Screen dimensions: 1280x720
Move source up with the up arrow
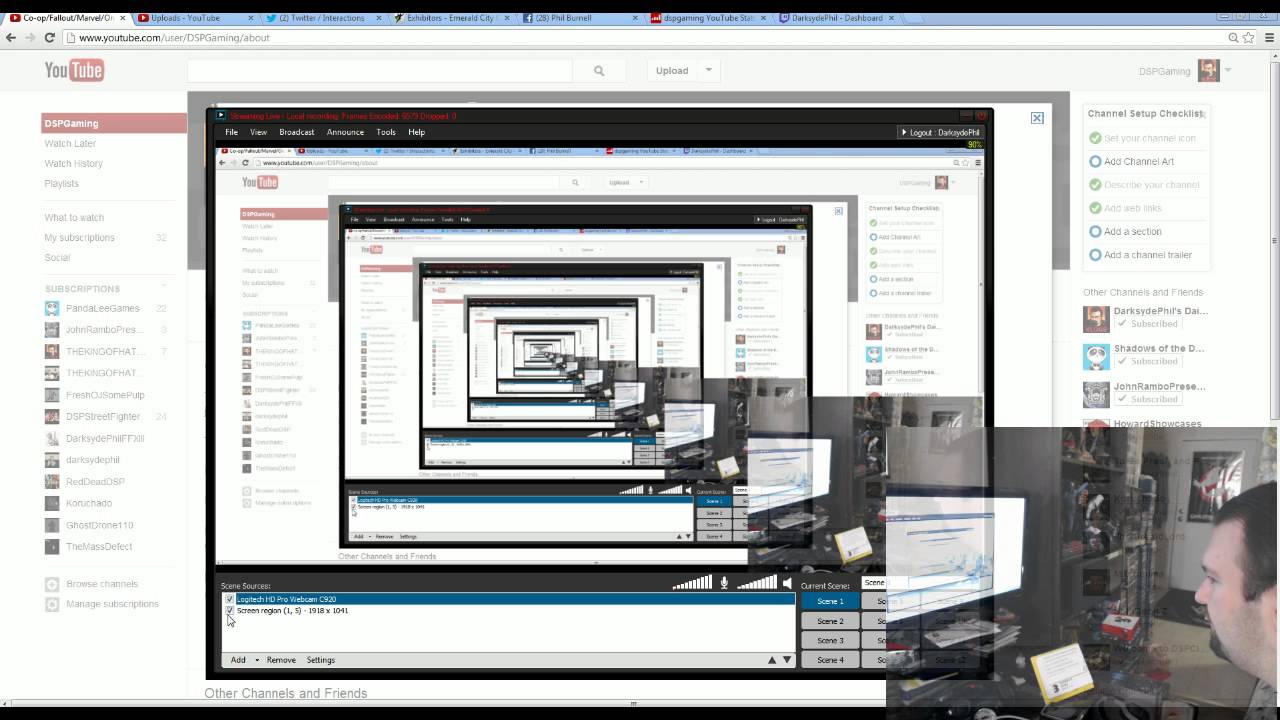click(x=771, y=660)
